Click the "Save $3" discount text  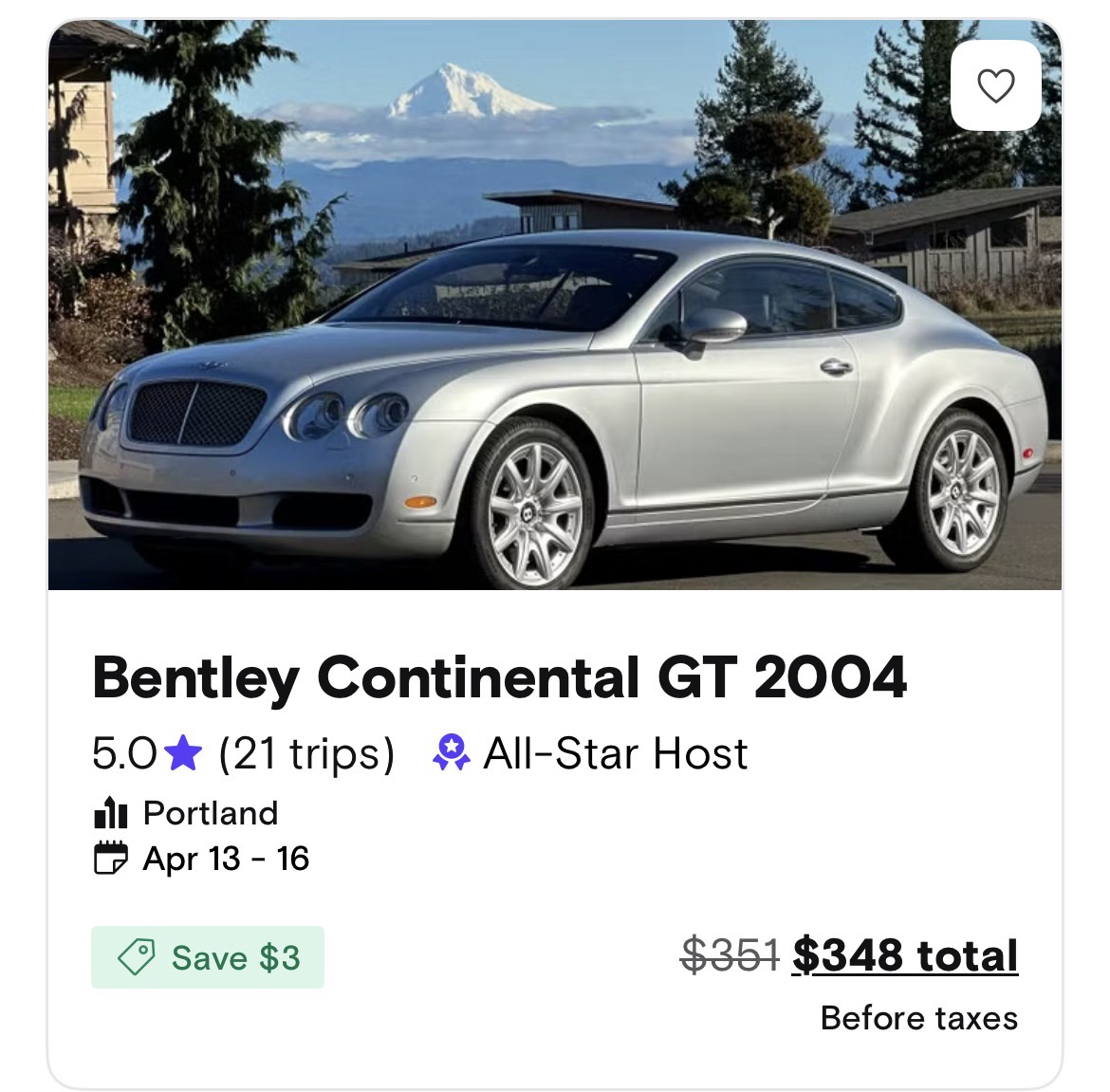tap(235, 957)
